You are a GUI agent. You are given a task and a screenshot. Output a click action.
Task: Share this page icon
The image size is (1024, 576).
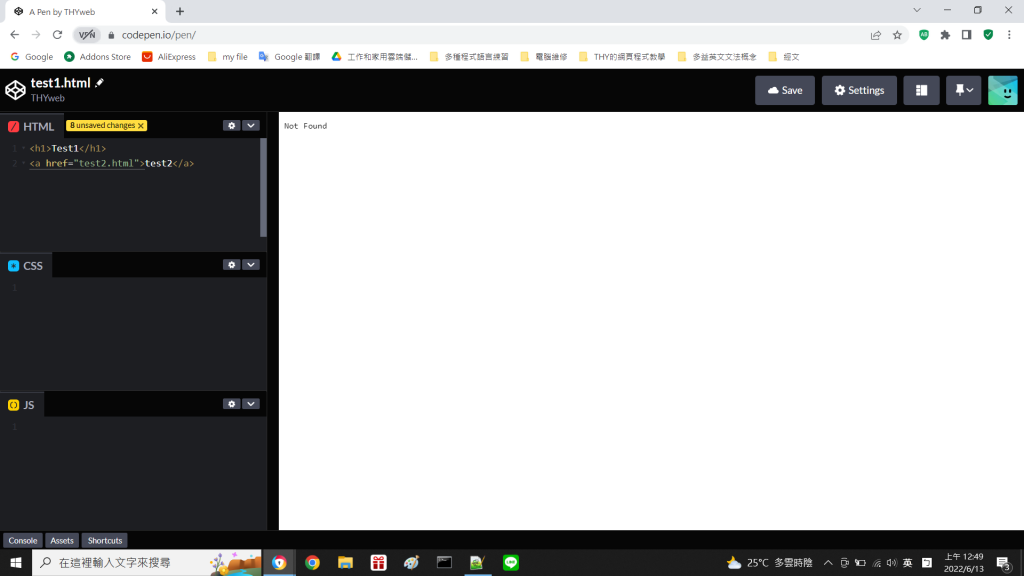point(876,35)
